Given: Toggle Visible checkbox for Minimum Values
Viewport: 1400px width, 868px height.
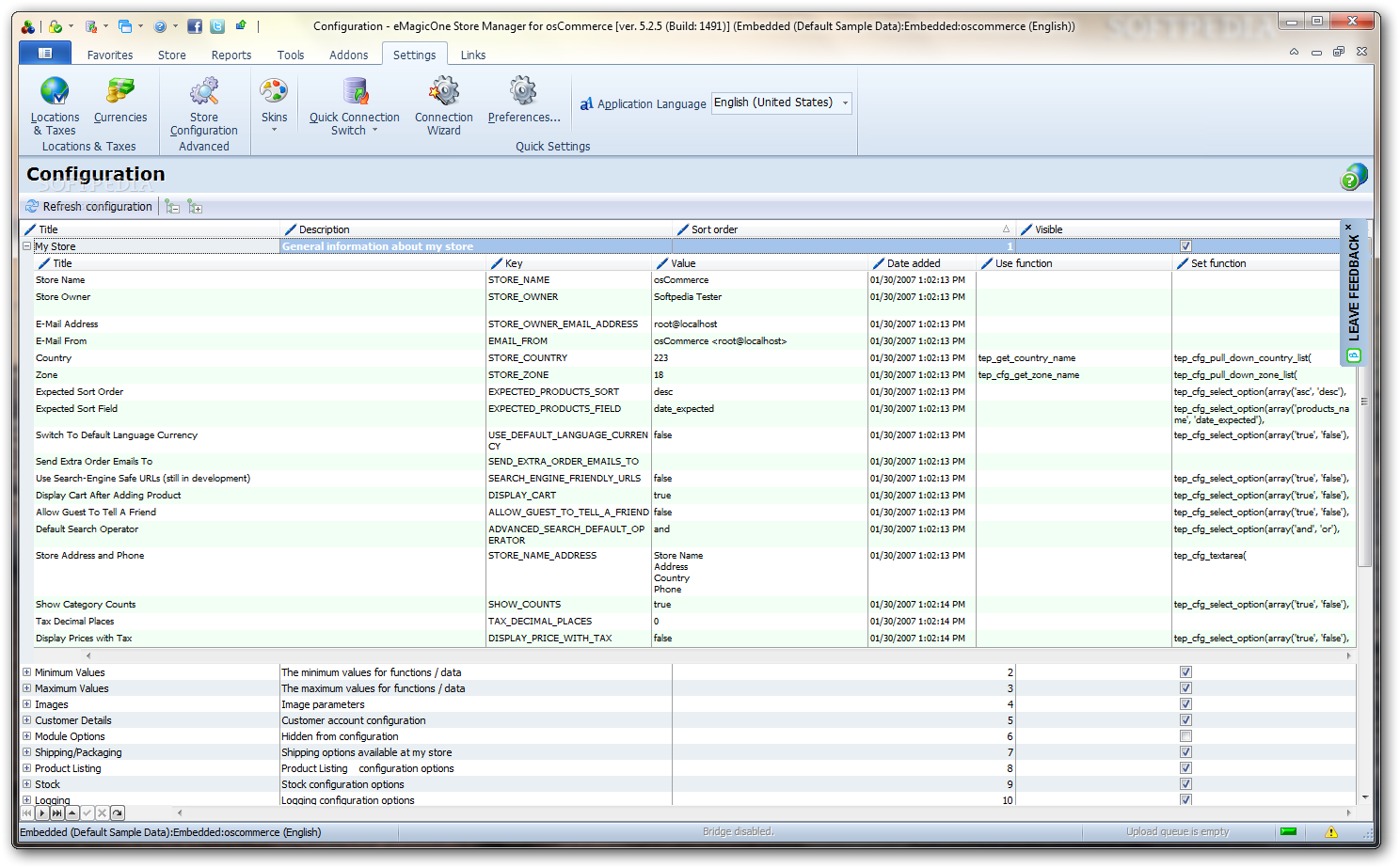Looking at the screenshot, I should (1185, 672).
